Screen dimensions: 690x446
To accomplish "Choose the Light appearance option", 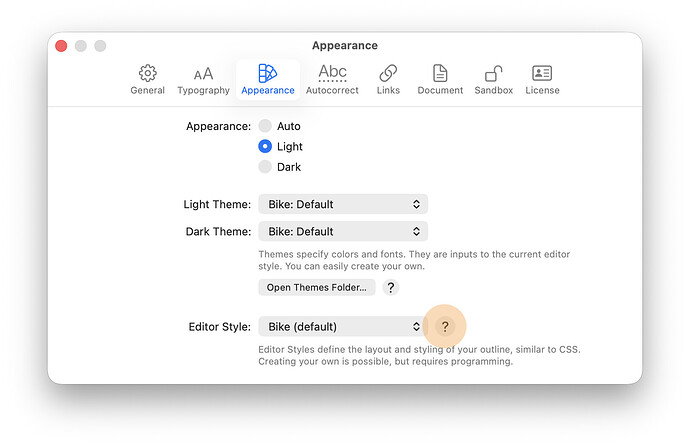I will (x=265, y=146).
